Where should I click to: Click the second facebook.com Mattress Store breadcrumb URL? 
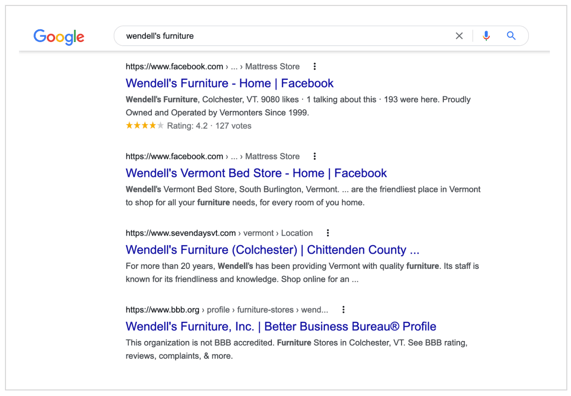[x=212, y=156]
